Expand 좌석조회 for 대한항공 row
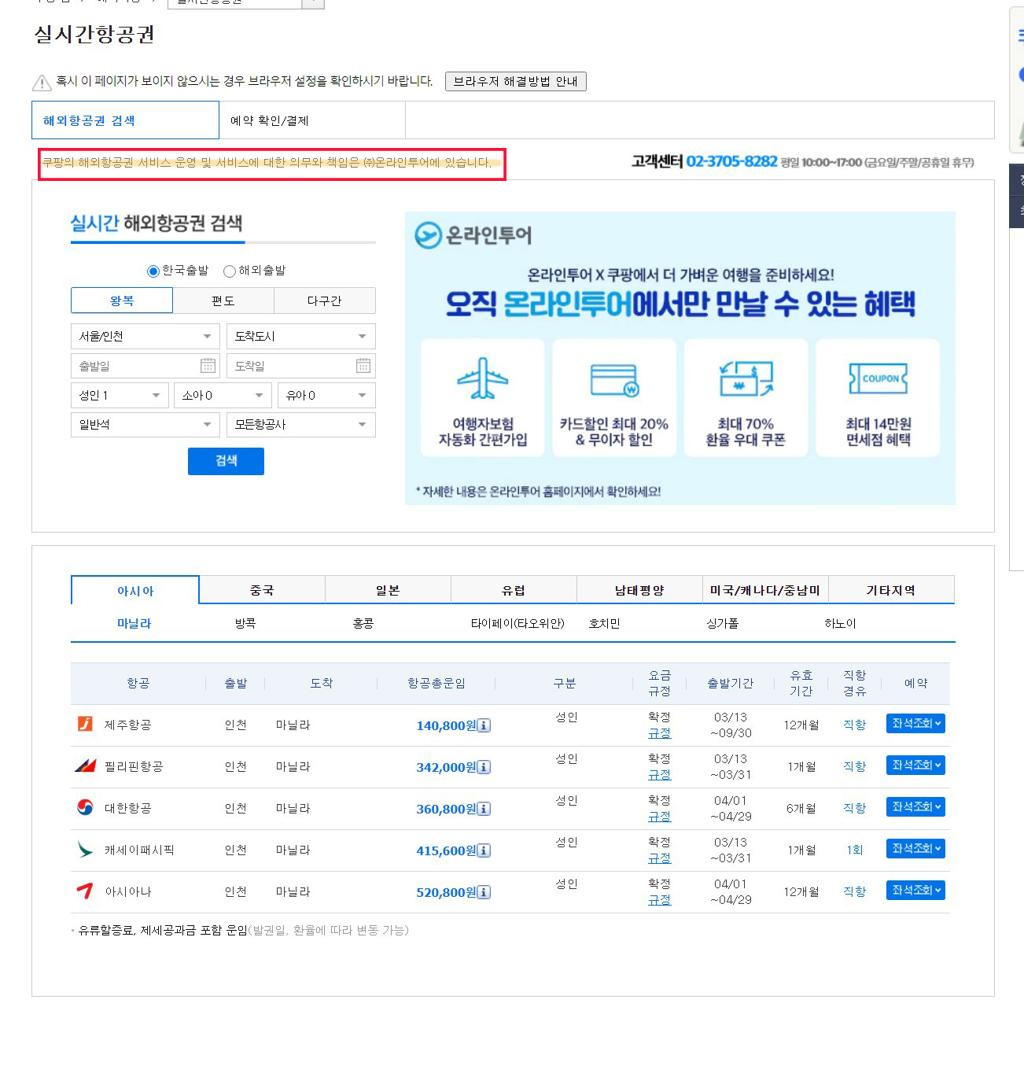Viewport: 1024px width, 1081px height. pyautogui.click(x=915, y=807)
